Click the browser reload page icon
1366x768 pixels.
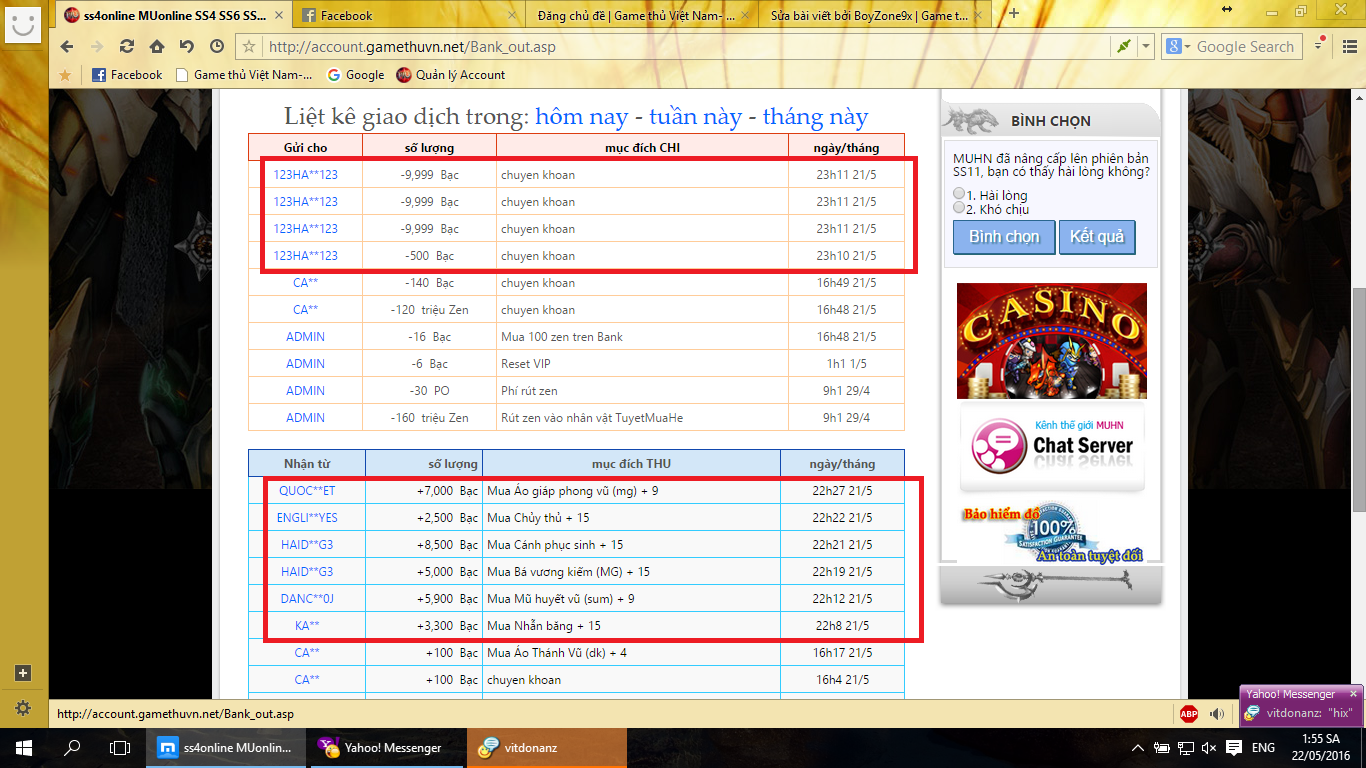(126, 47)
